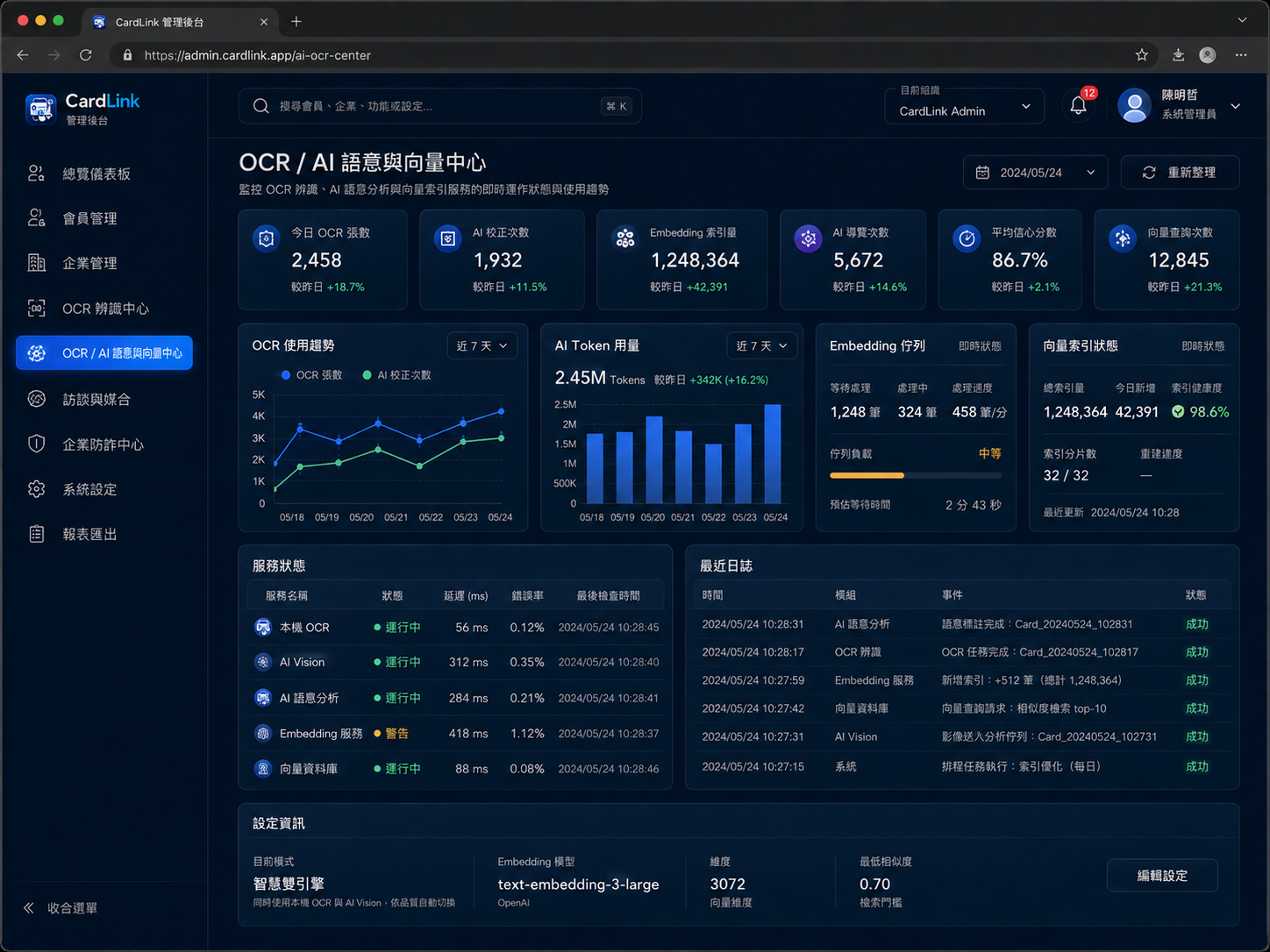
Task: Reload the page in the browser toolbar
Action: [86, 55]
